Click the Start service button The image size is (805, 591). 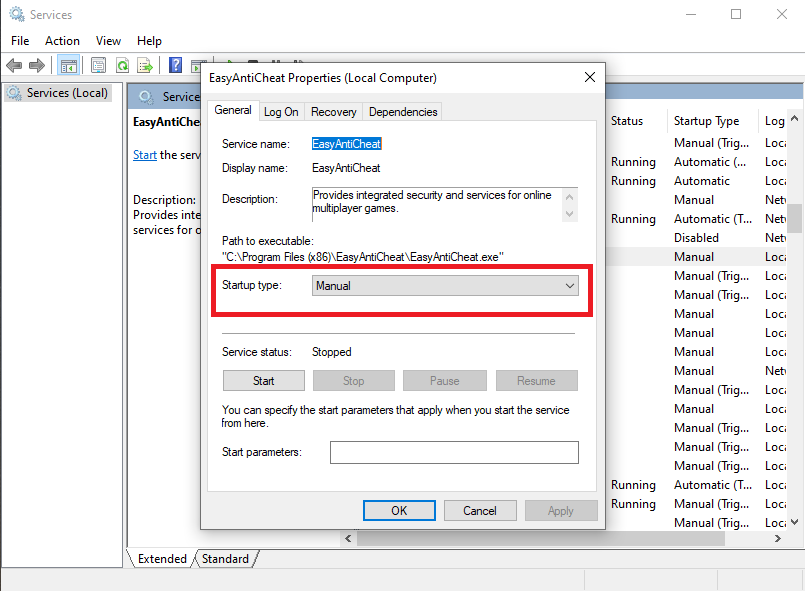(x=263, y=380)
